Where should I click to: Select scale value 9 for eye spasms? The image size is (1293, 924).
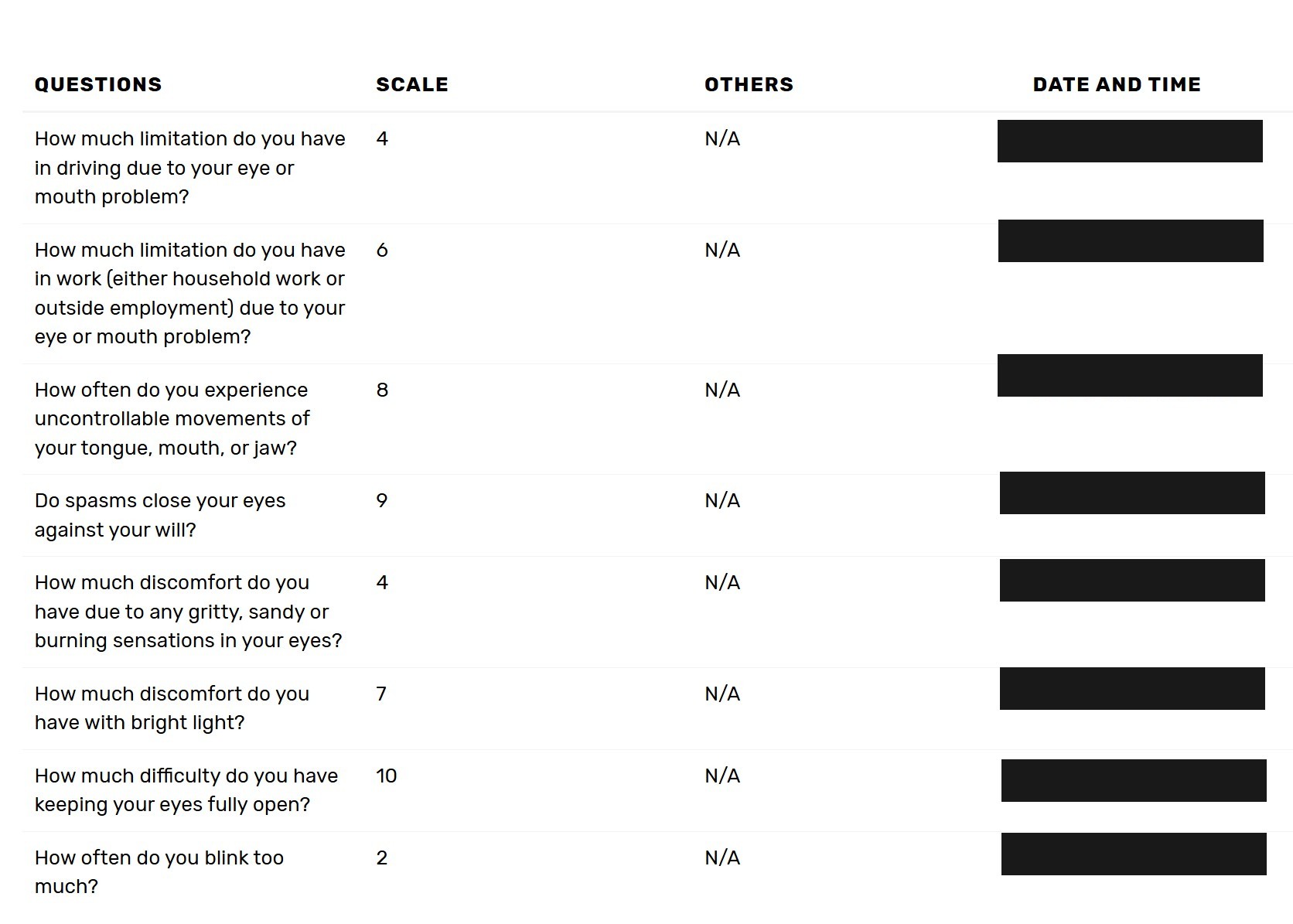(x=382, y=501)
